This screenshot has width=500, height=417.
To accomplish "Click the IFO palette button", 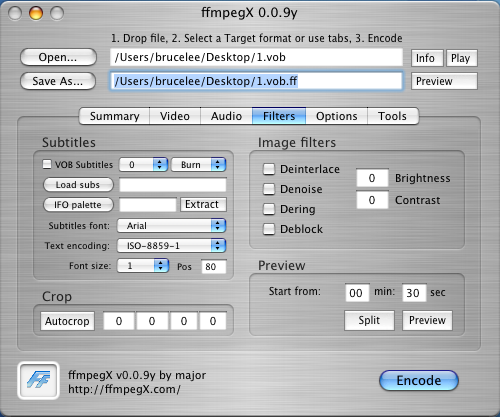I will (x=78, y=205).
